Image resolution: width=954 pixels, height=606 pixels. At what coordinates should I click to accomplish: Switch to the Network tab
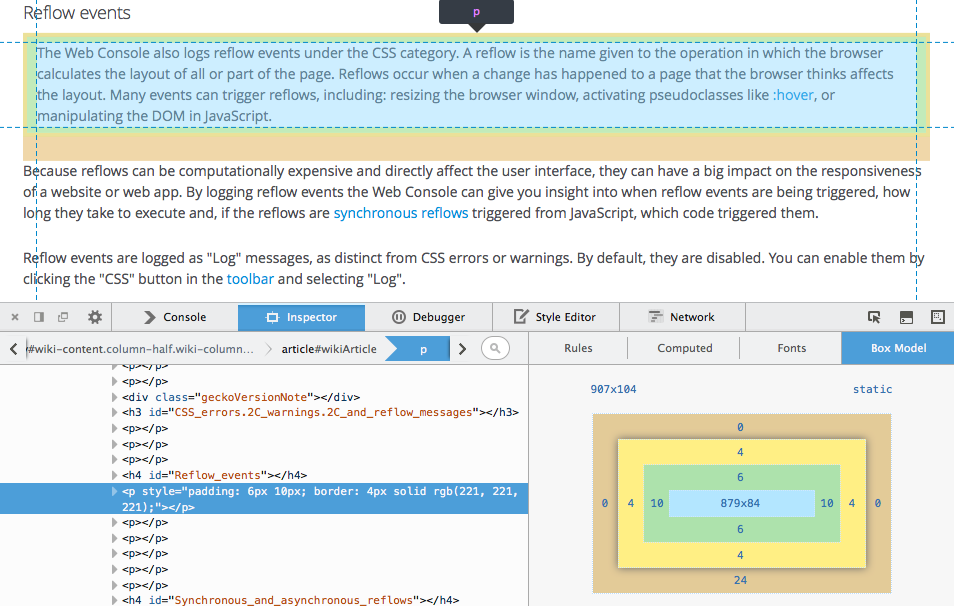pyautogui.click(x=682, y=317)
